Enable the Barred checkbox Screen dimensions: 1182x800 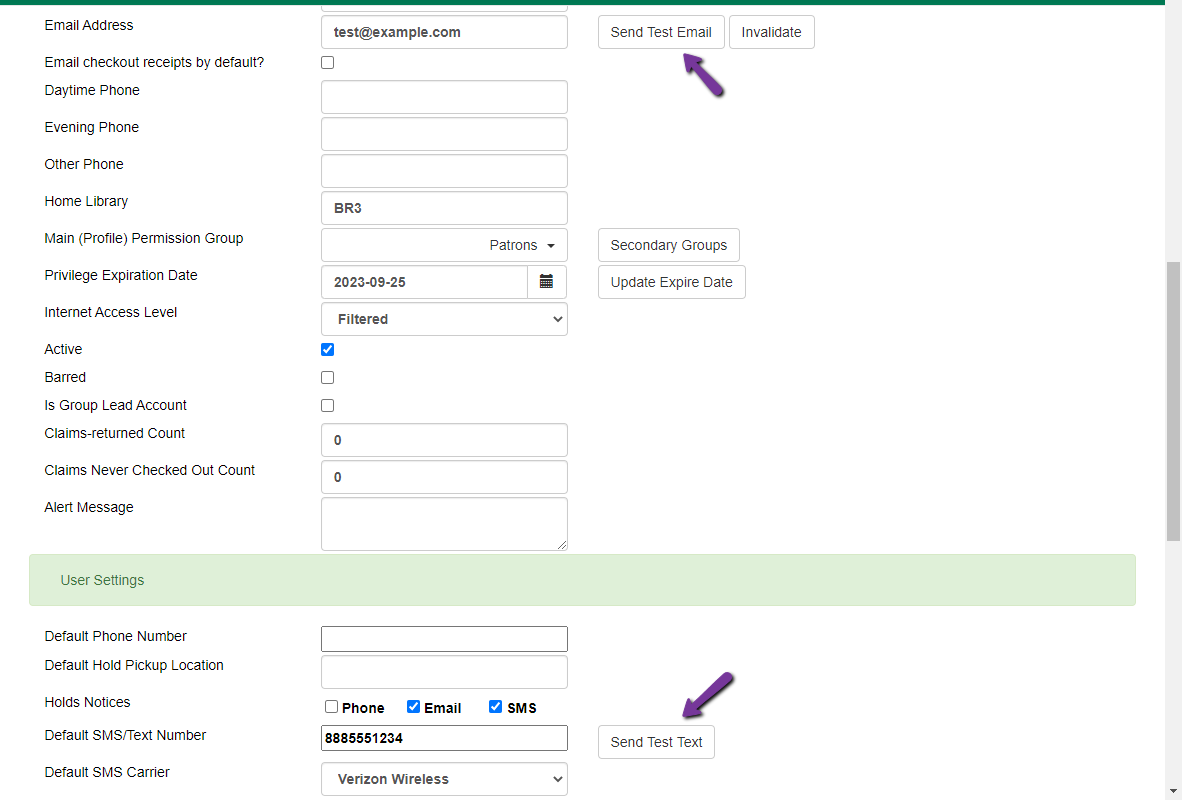(327, 377)
